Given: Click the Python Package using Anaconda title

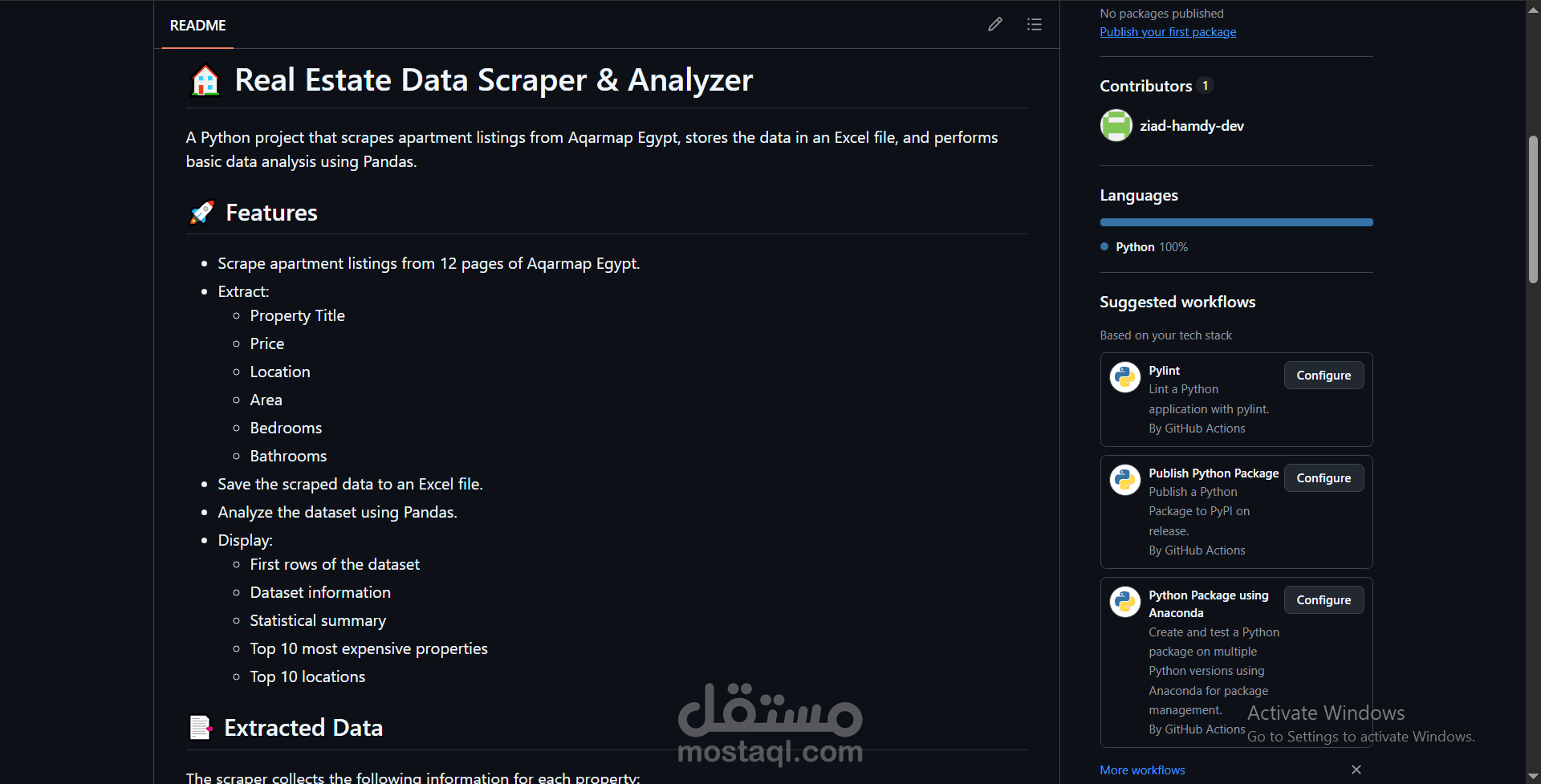Looking at the screenshot, I should point(1209,604).
